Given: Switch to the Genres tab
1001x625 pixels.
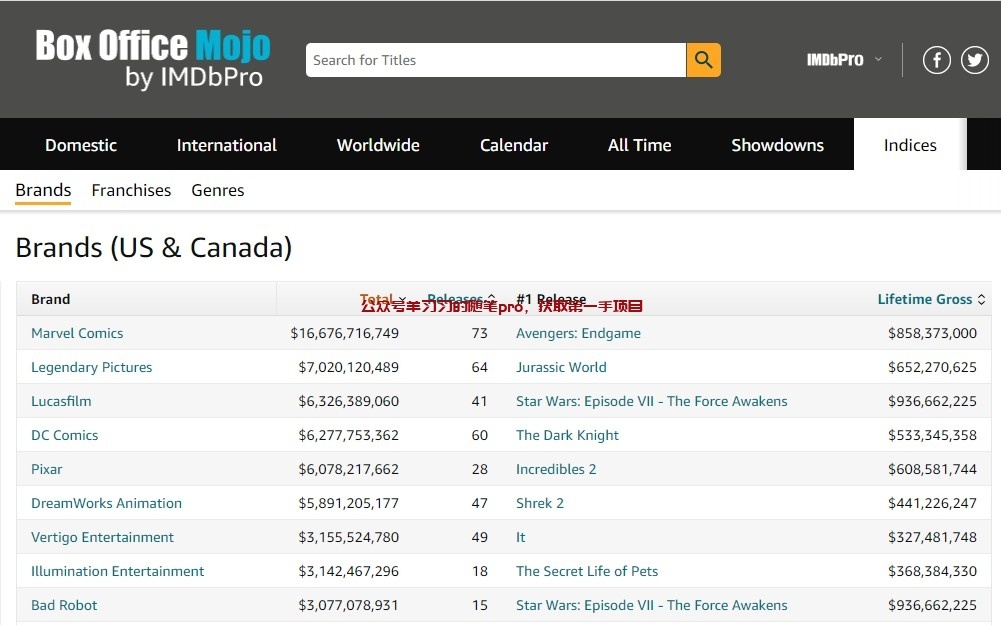Looking at the screenshot, I should (x=218, y=190).
